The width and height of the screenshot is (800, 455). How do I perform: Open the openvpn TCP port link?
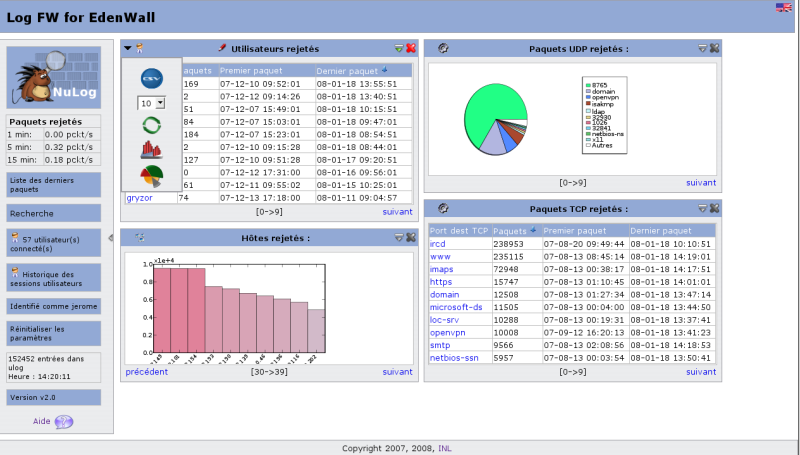point(447,333)
